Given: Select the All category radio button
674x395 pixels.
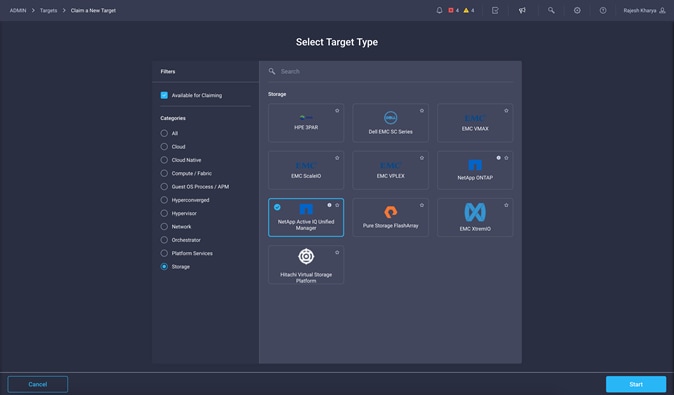Looking at the screenshot, I should tap(164, 133).
